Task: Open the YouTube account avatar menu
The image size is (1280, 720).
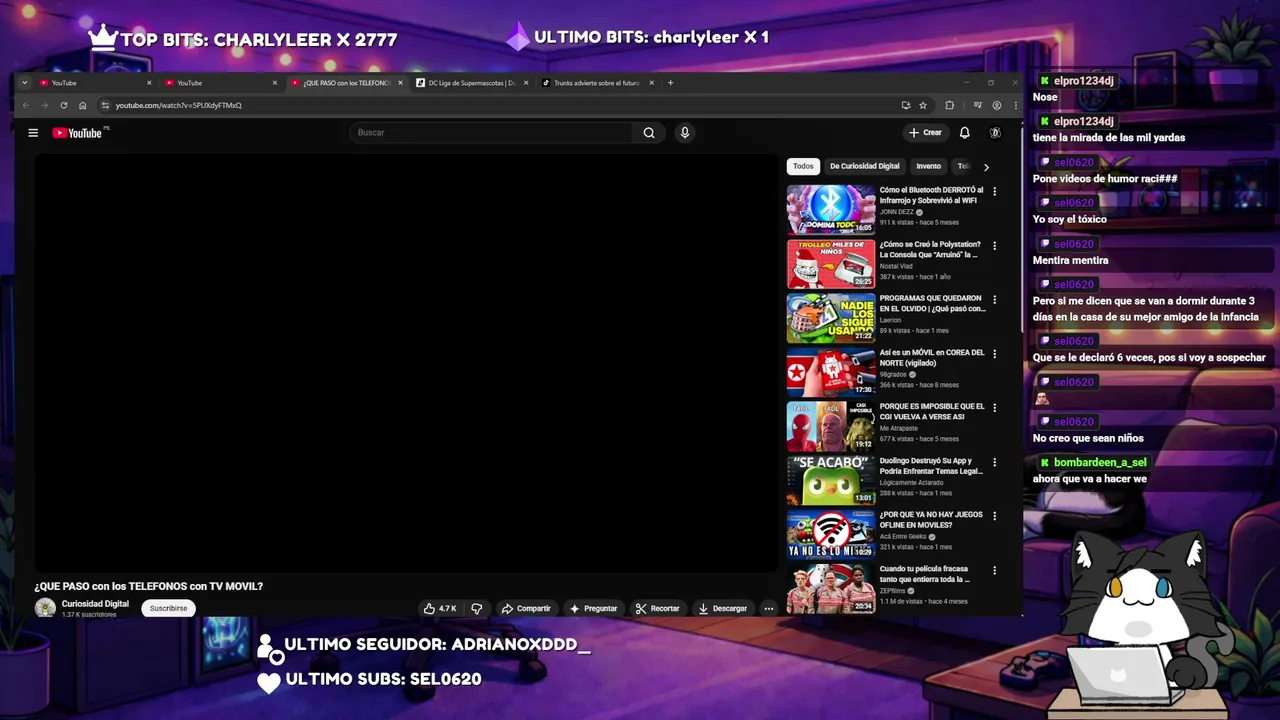Action: point(995,132)
